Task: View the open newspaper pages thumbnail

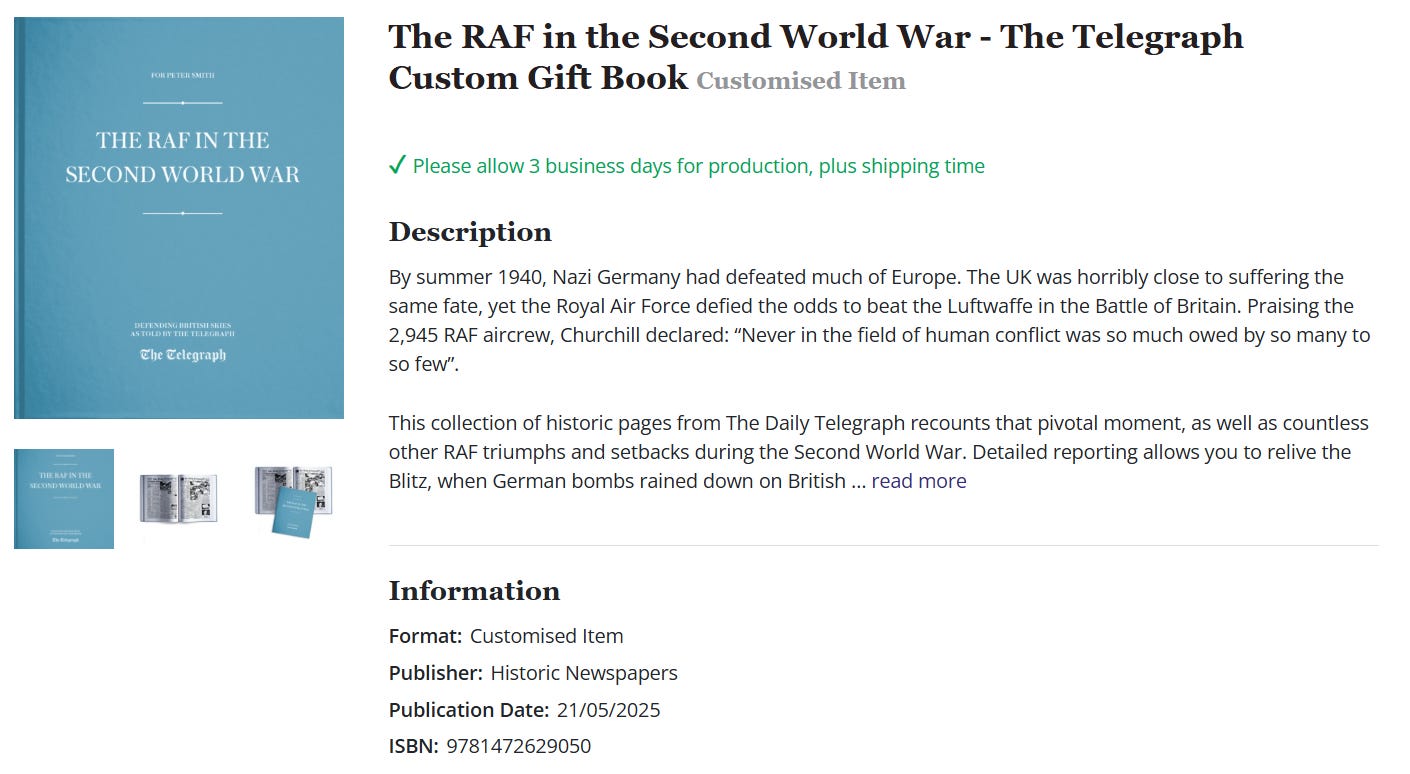Action: pyautogui.click(x=178, y=498)
